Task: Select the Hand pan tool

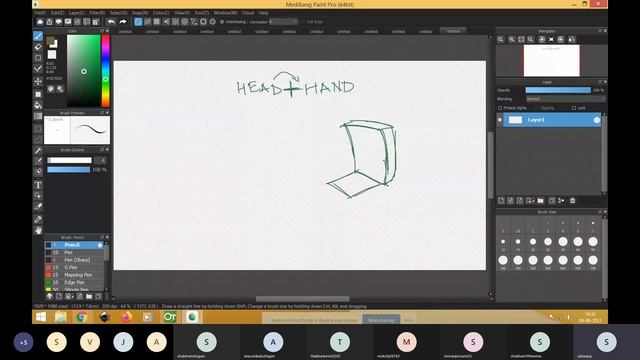Action: click(38, 231)
